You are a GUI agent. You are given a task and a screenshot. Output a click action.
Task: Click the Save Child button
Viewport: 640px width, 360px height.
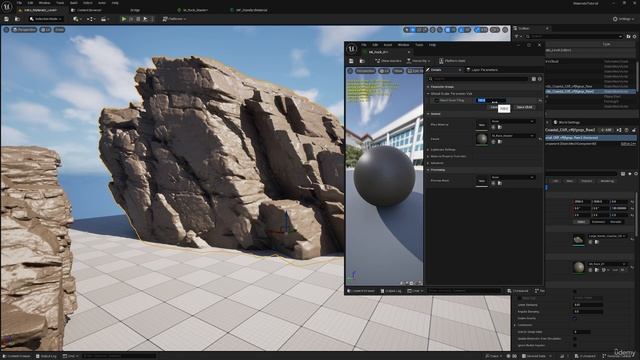pyautogui.click(x=524, y=107)
